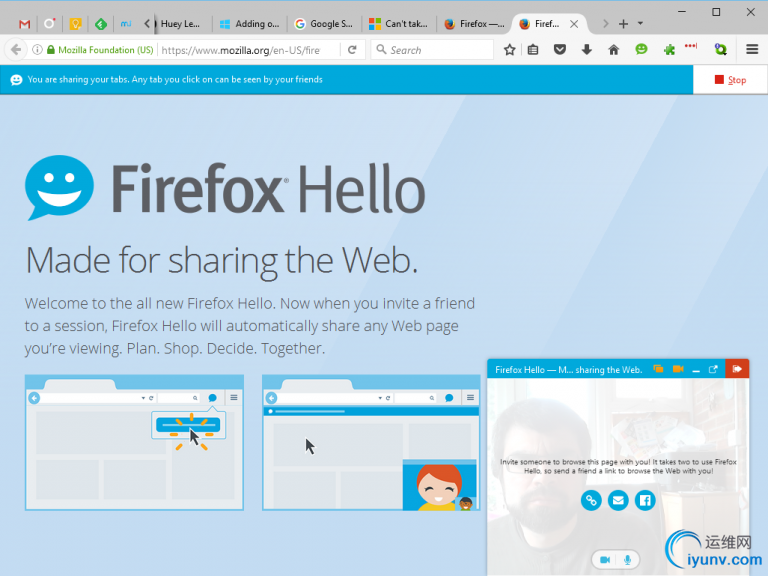Copy invitation link with chain icon

591,501
